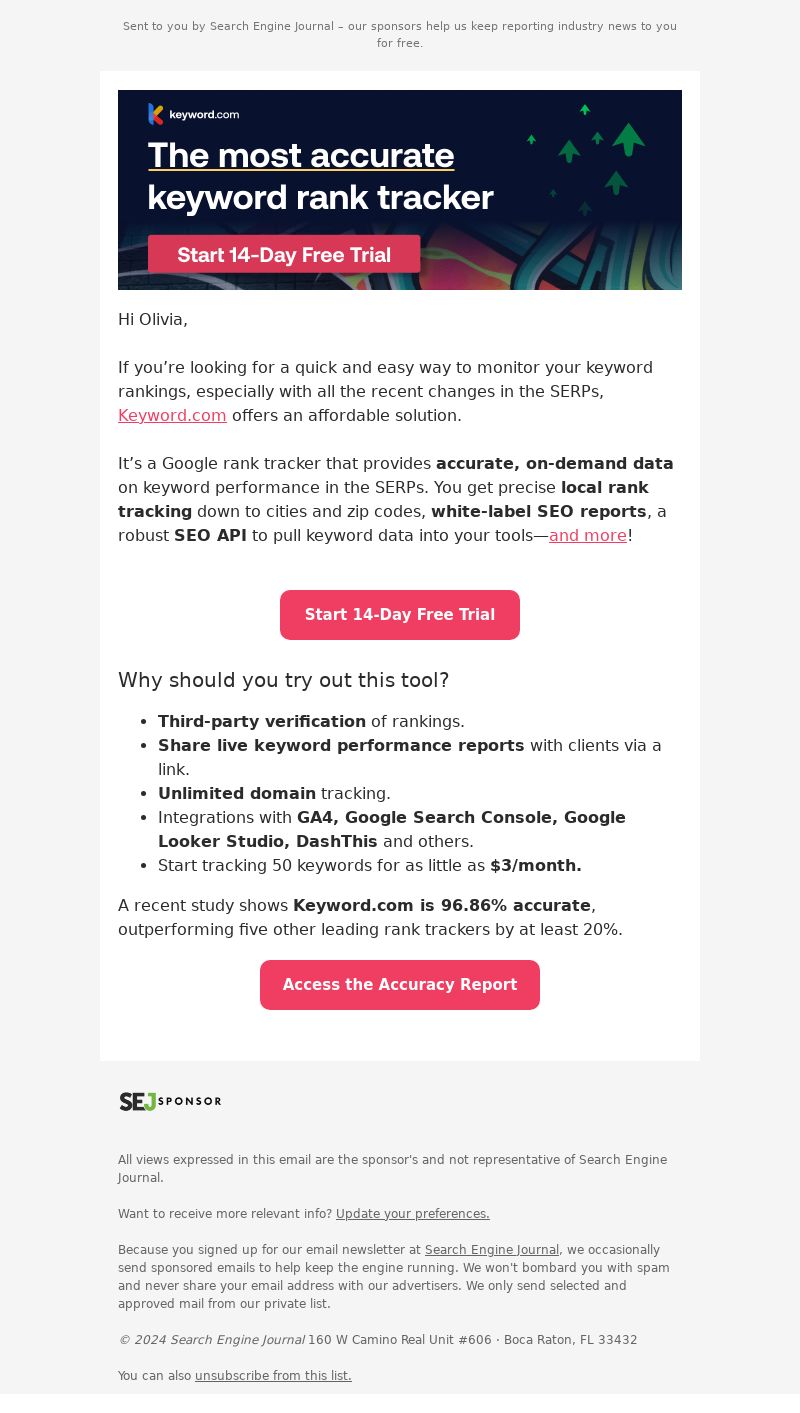Select the Third-party verification bullet point

311,721
